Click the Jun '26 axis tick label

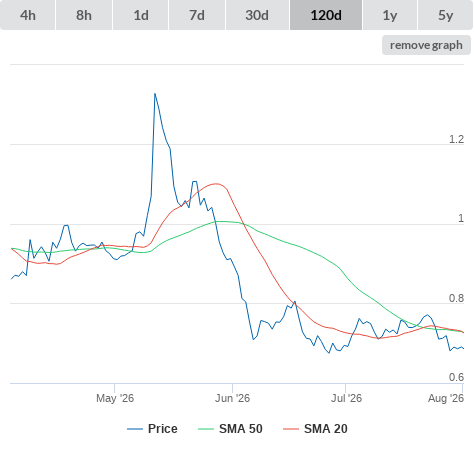coord(232,398)
